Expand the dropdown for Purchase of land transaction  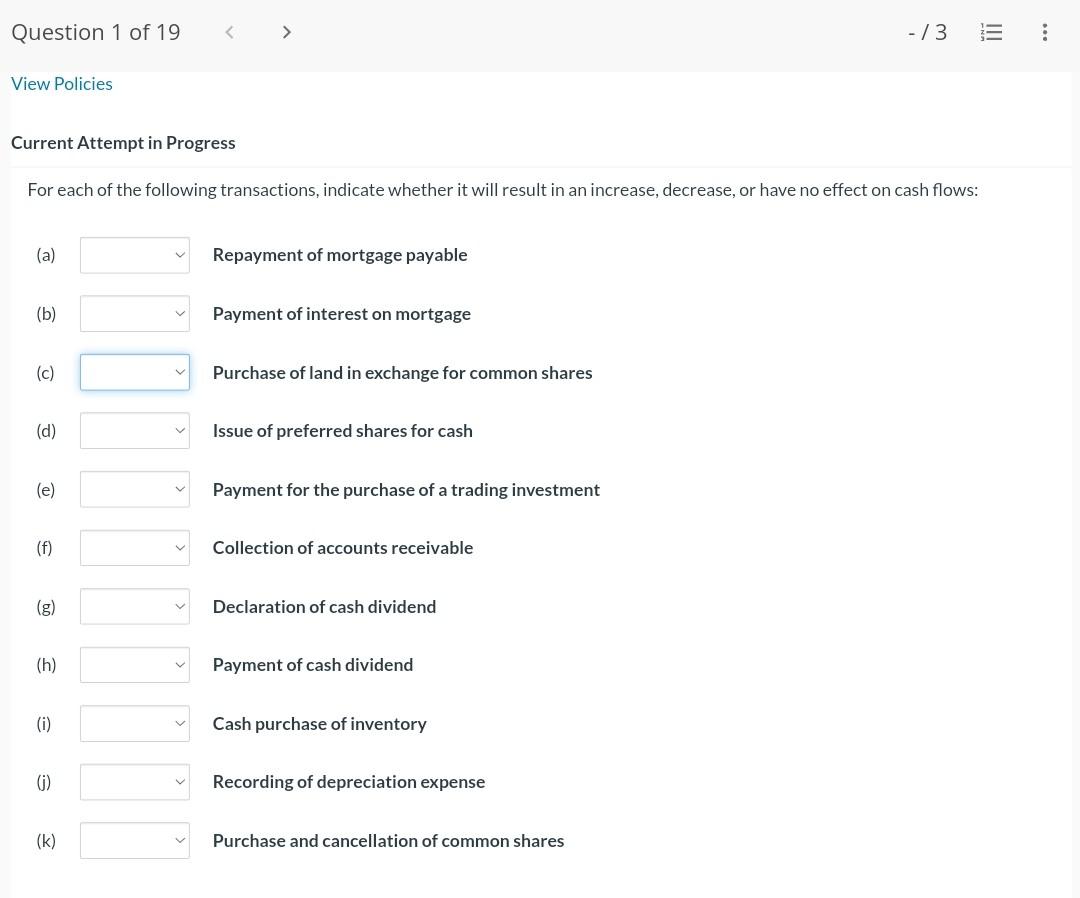point(134,372)
